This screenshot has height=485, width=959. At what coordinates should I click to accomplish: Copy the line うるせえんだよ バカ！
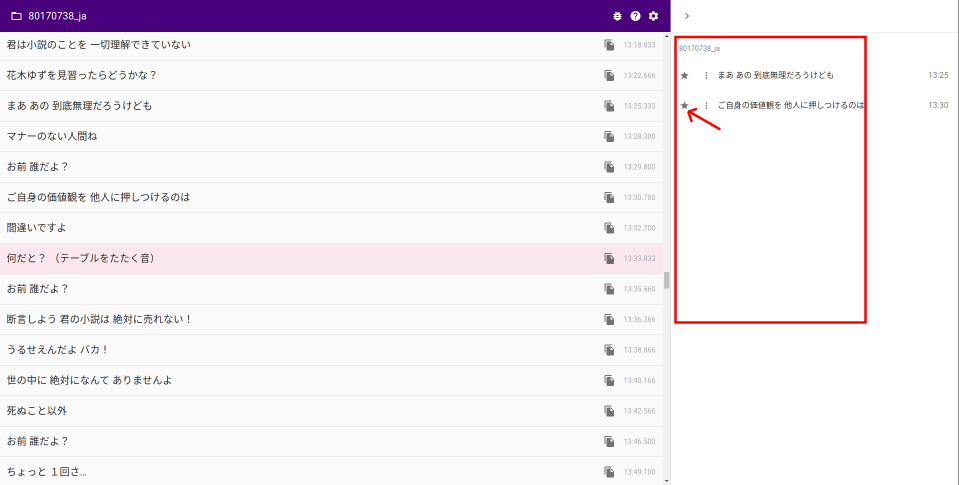[x=609, y=350]
